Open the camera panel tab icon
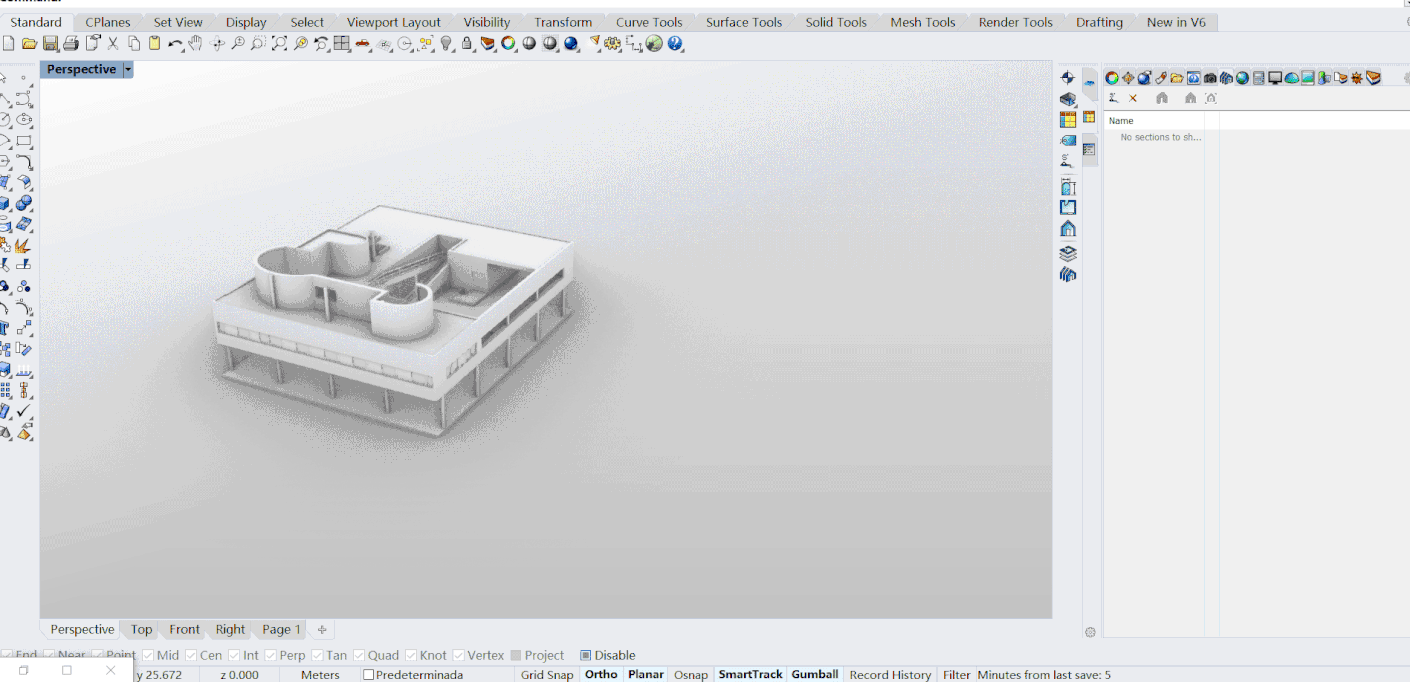This screenshot has width=1410, height=682. pyautogui.click(x=1210, y=78)
